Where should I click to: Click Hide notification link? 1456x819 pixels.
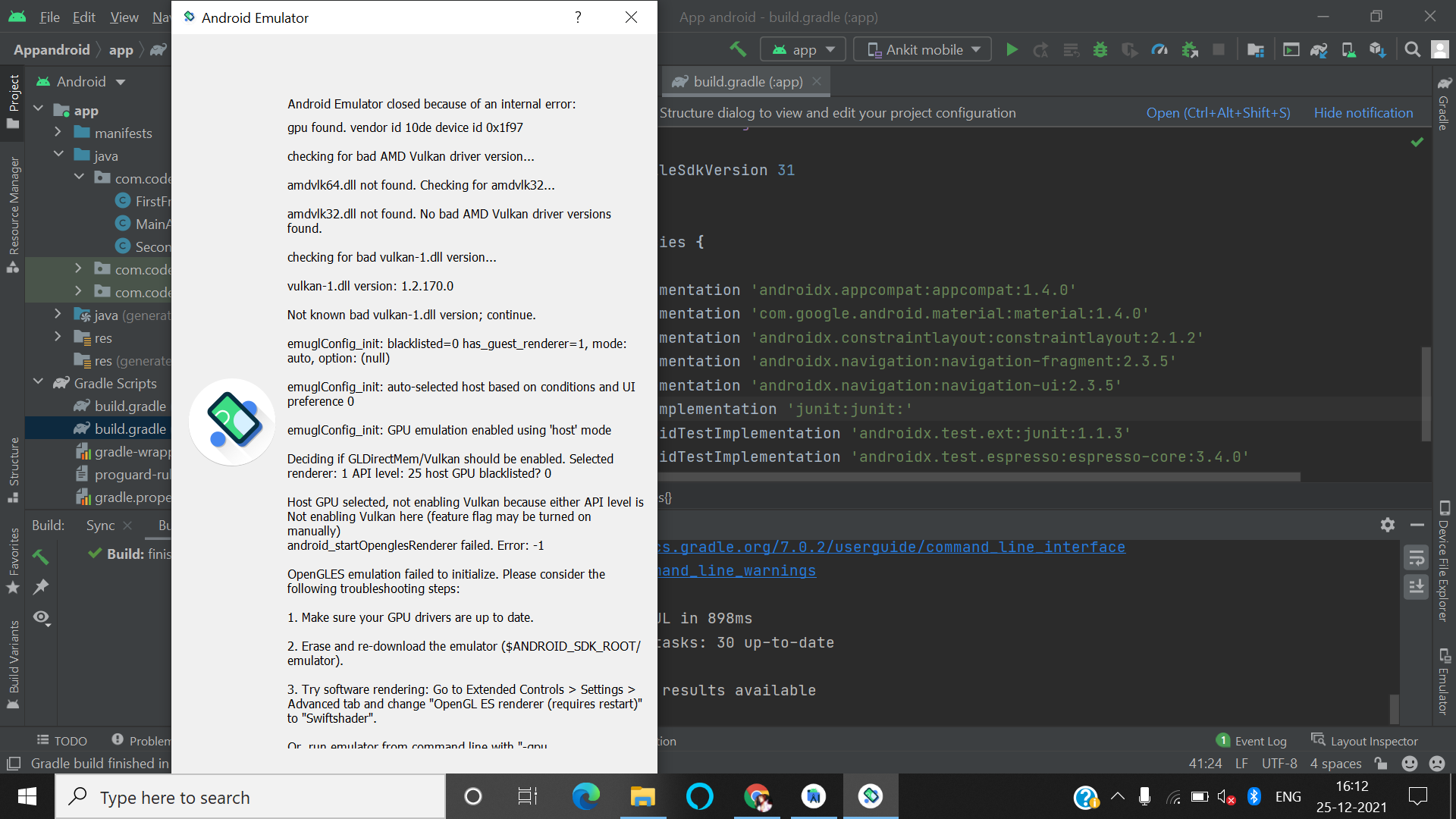point(1363,113)
